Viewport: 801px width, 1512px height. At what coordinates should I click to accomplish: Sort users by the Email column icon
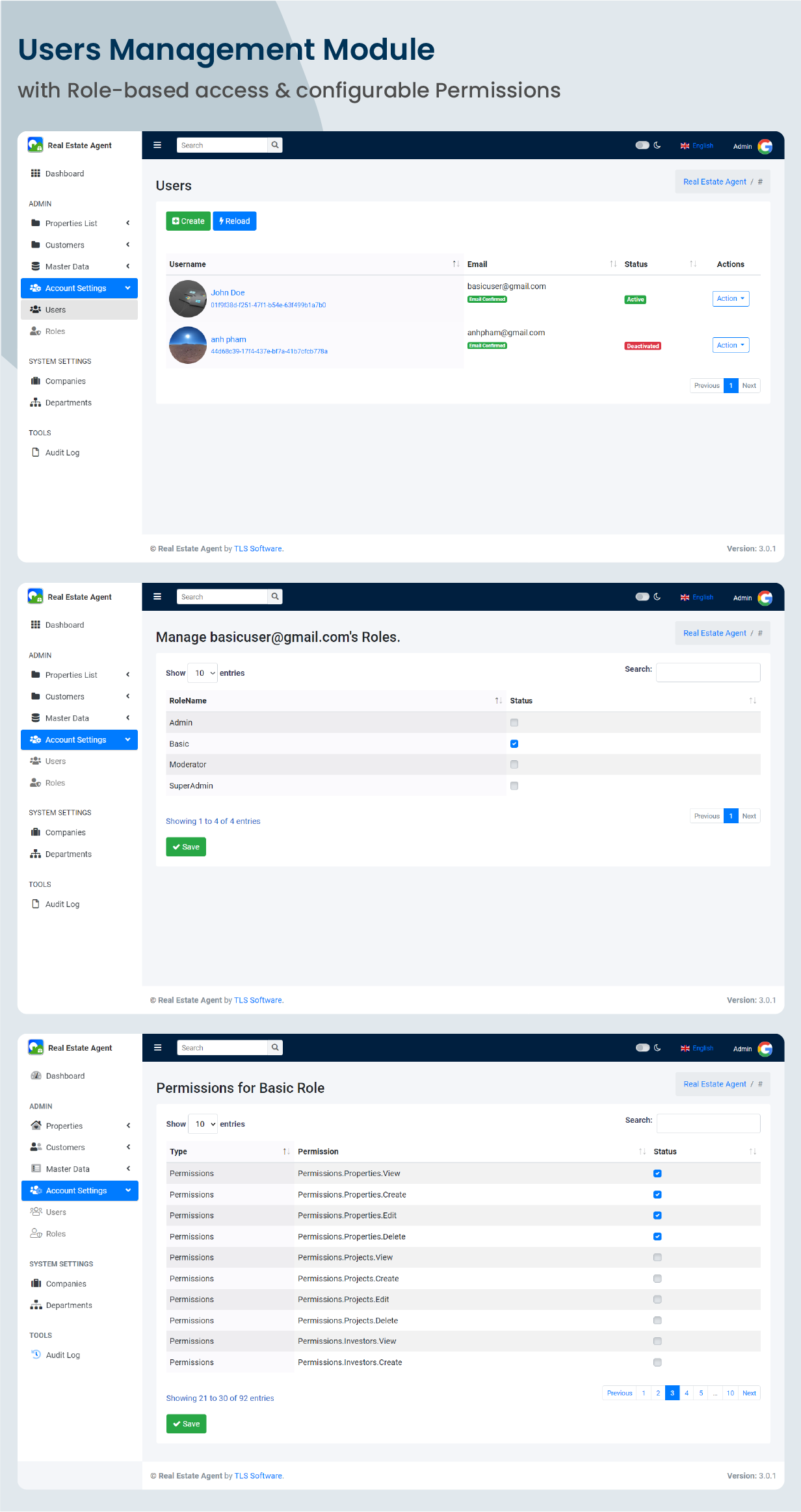tap(613, 264)
